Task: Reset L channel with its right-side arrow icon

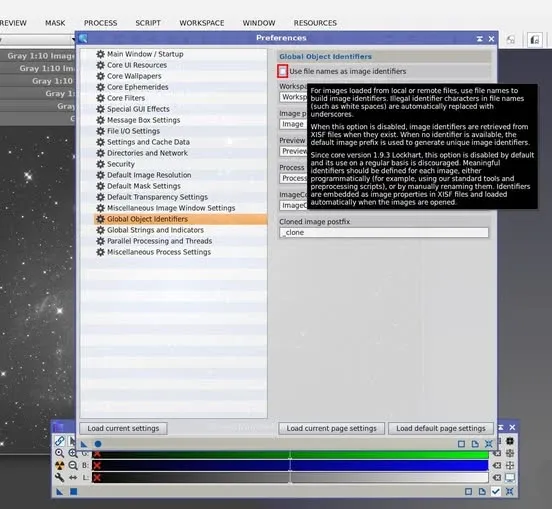Action: 497,477
